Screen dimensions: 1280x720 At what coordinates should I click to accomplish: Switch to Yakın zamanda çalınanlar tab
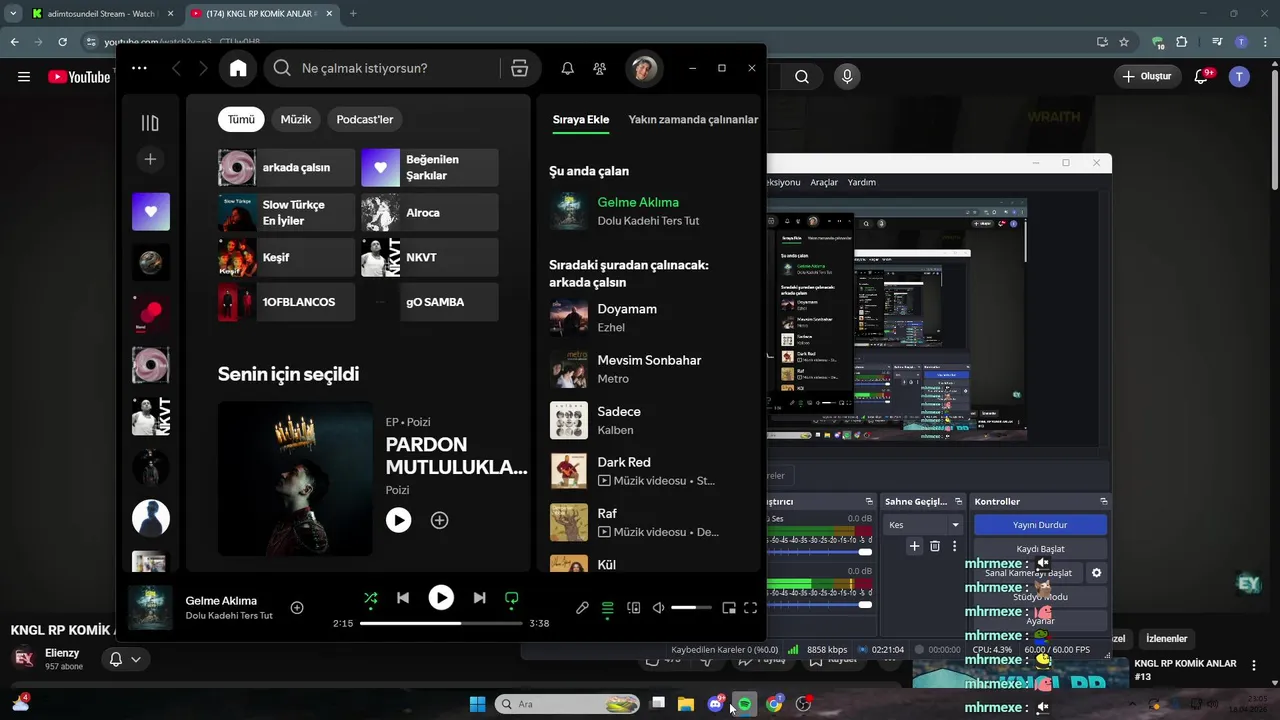click(693, 119)
